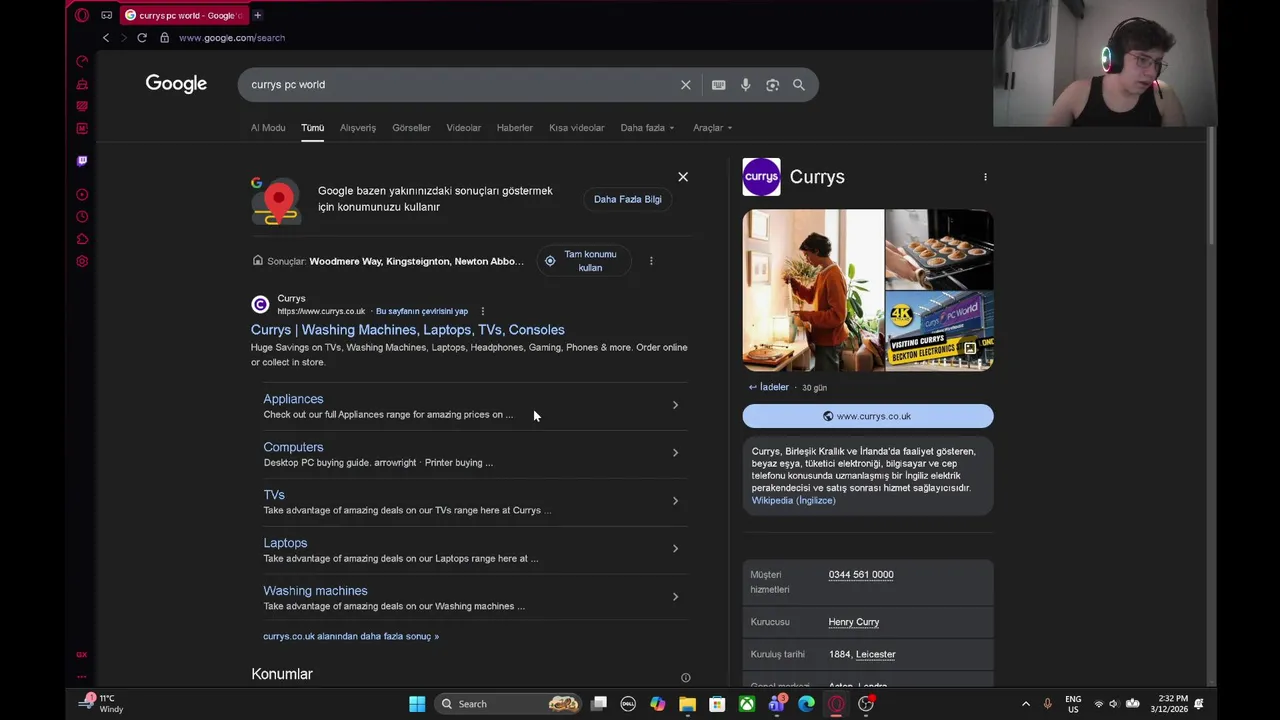Expand the Computers sitelink arrow
1280x720 pixels.
(675, 453)
